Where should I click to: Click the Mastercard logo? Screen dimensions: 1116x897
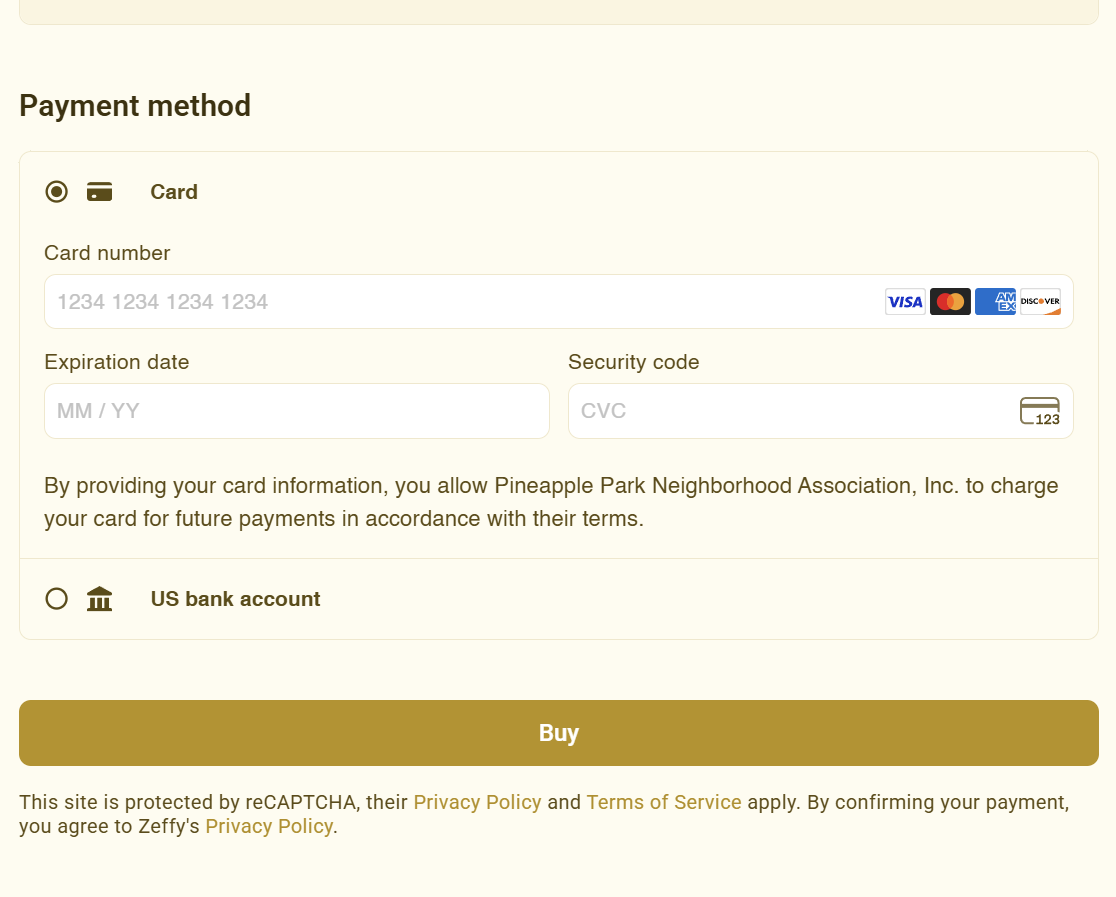click(950, 302)
